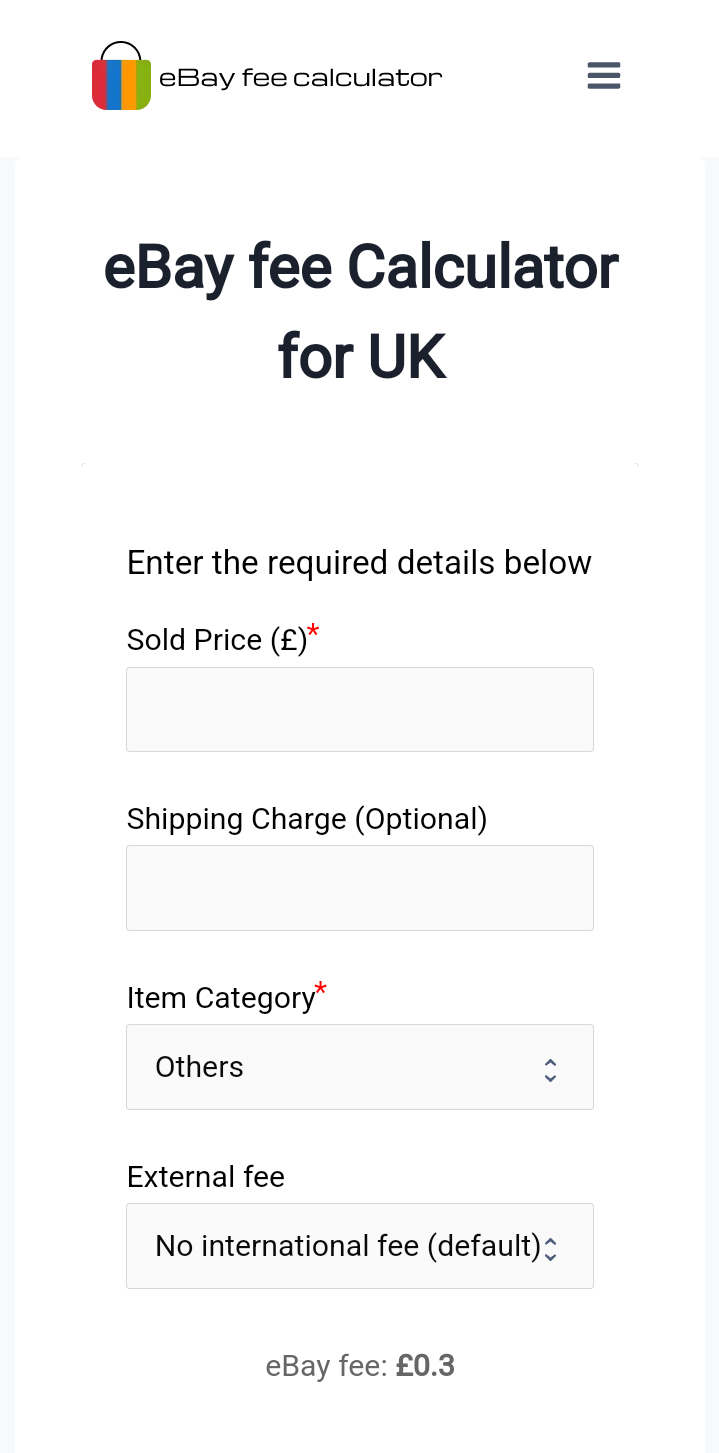Focus the Shipping Charge input box

click(x=360, y=888)
